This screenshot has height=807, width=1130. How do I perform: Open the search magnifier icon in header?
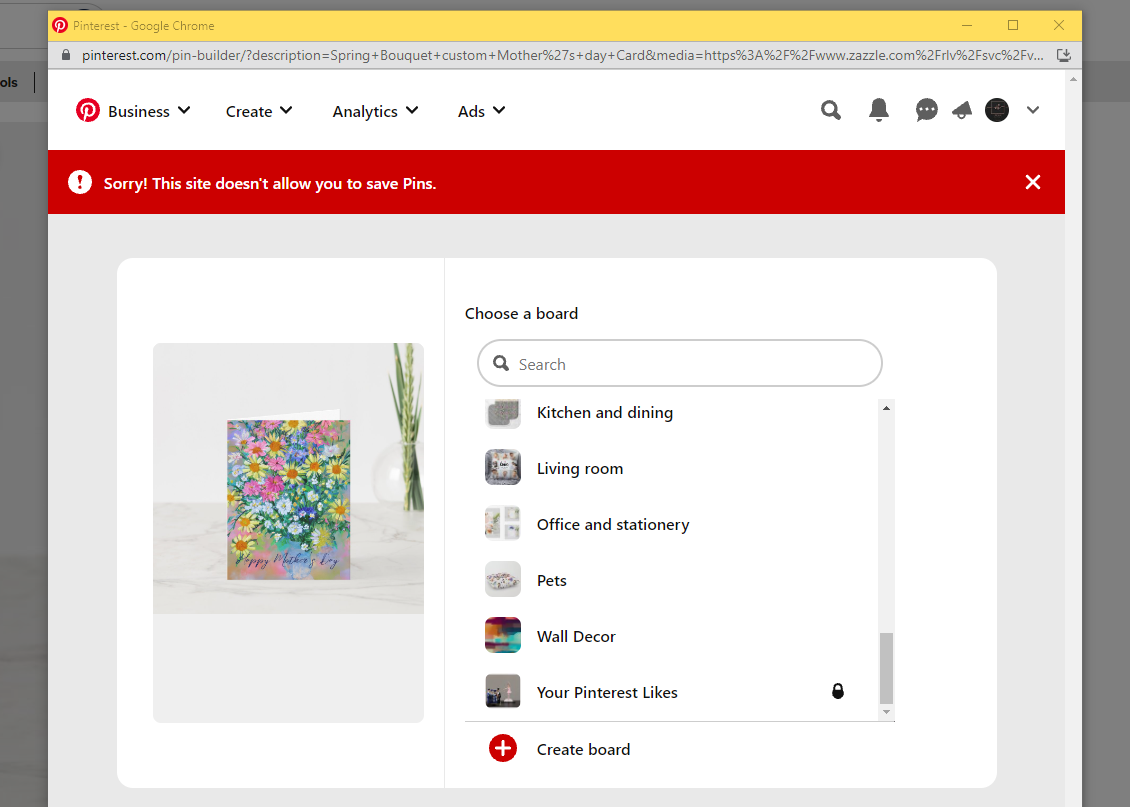point(830,110)
